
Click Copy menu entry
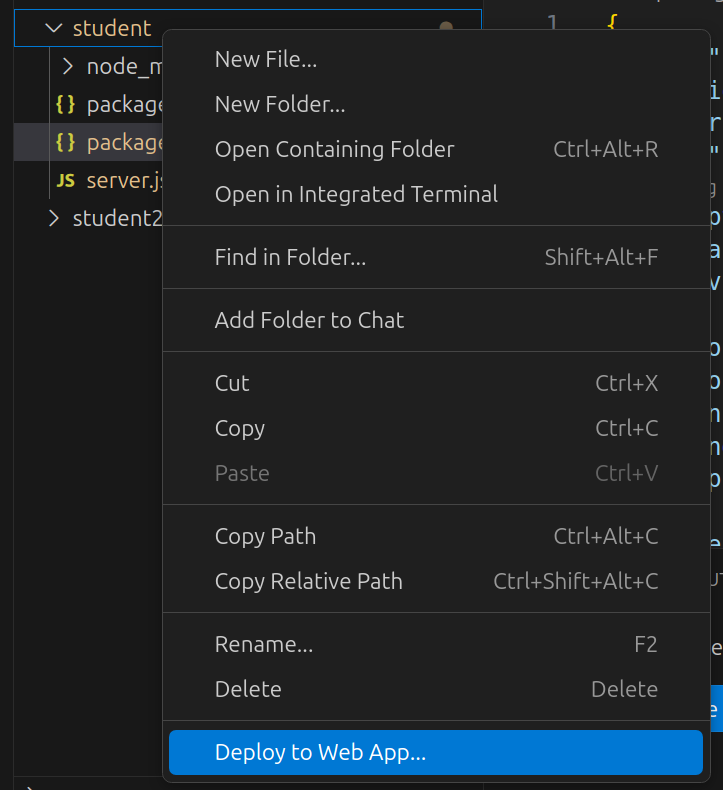(x=240, y=428)
